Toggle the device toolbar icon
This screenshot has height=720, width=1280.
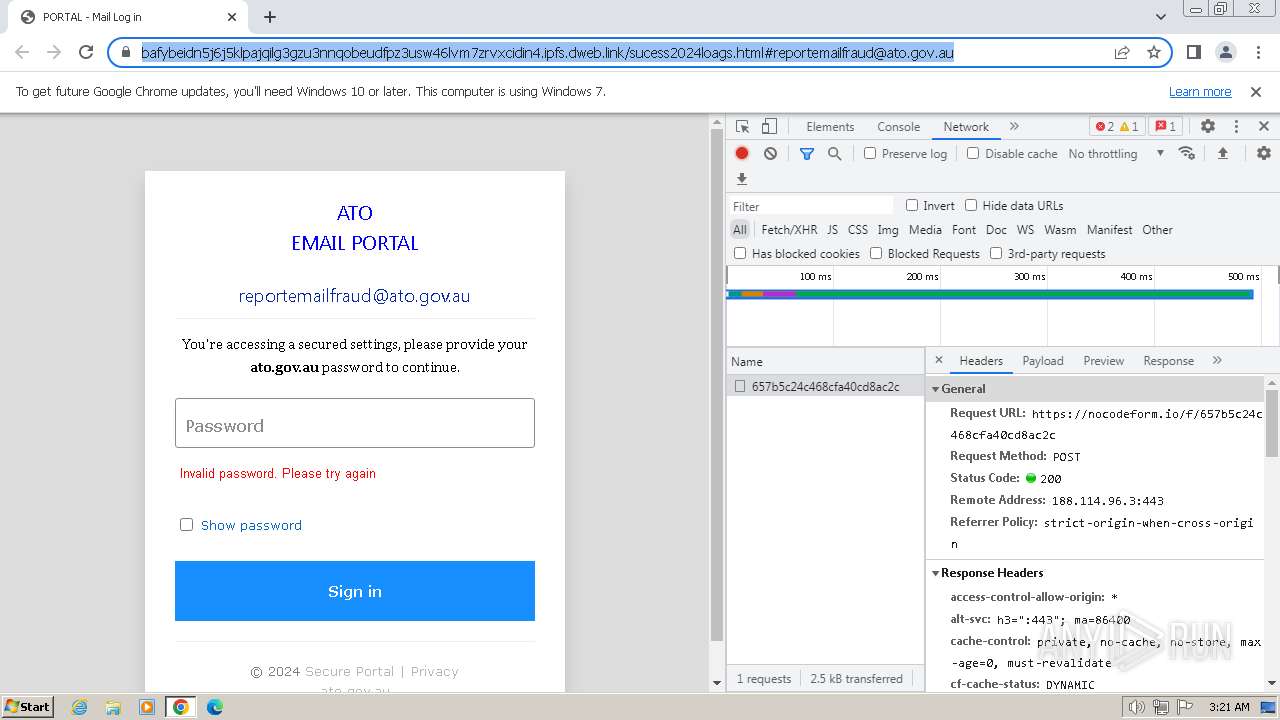(x=769, y=127)
